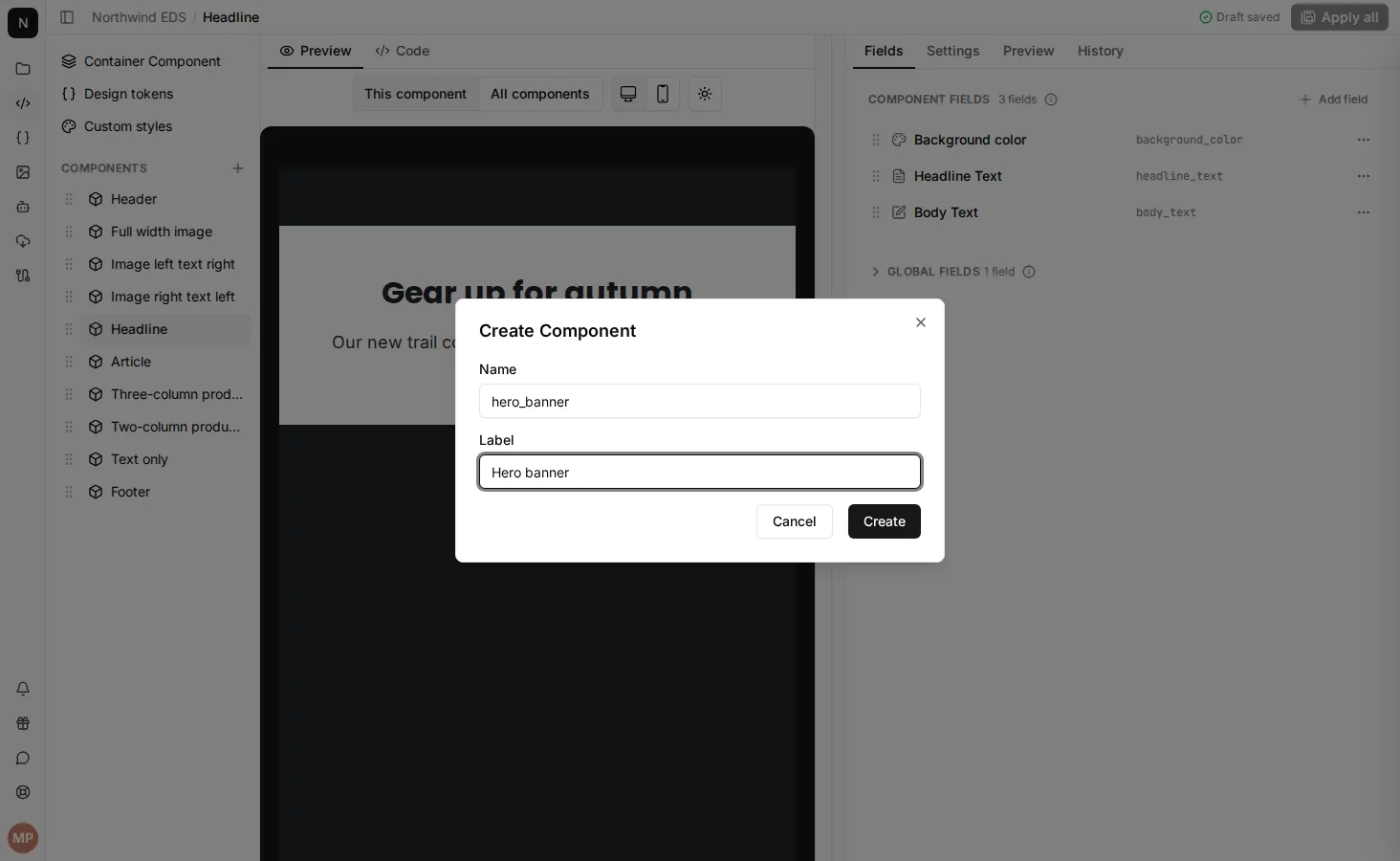Select the Text only component
This screenshot has width=1400, height=861.
tap(165, 459)
